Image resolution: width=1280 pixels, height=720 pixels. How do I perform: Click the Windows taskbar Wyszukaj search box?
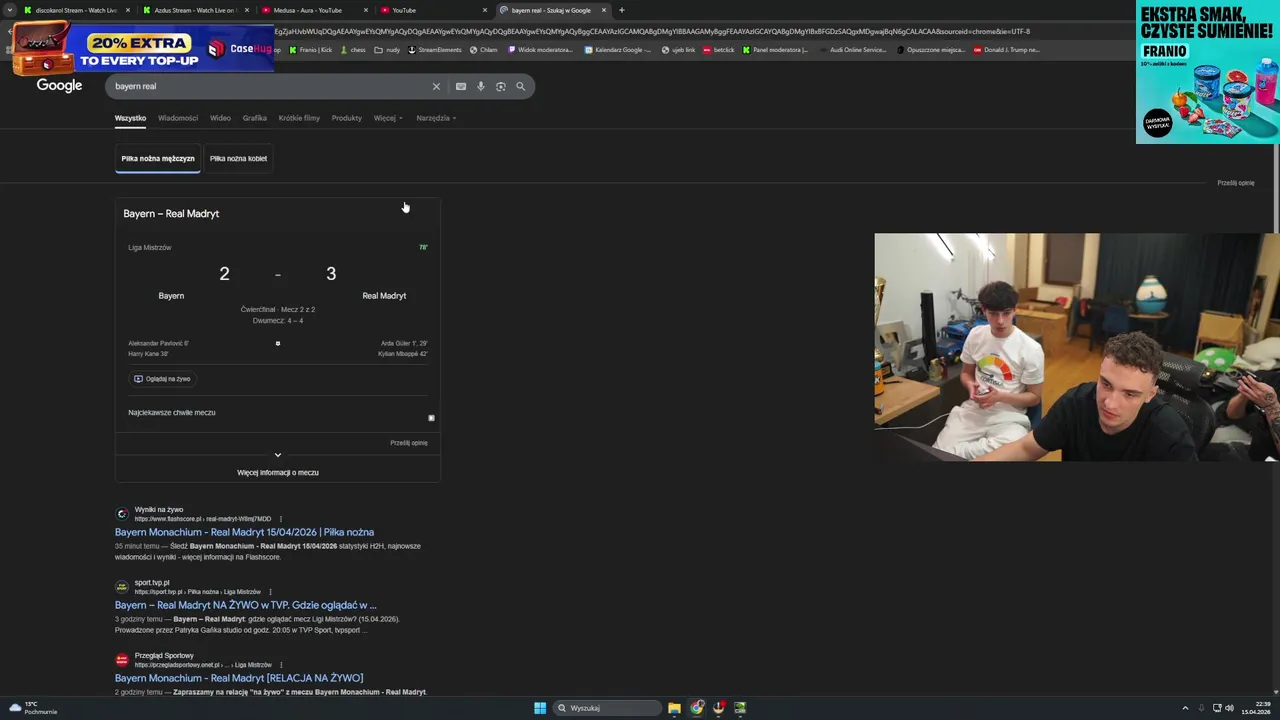click(x=608, y=708)
